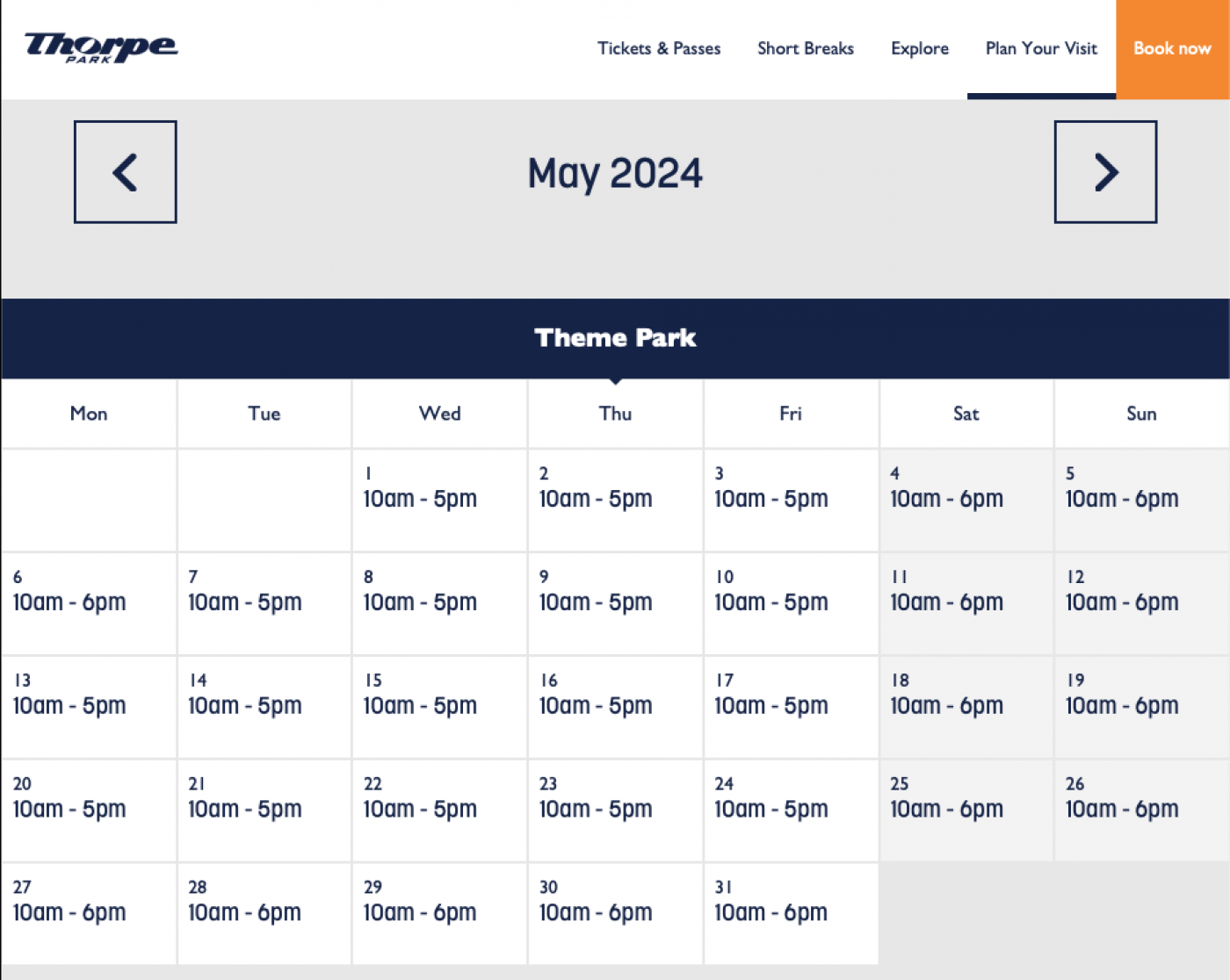
Task: Select Wednesday May 1 on calendar
Action: point(439,500)
